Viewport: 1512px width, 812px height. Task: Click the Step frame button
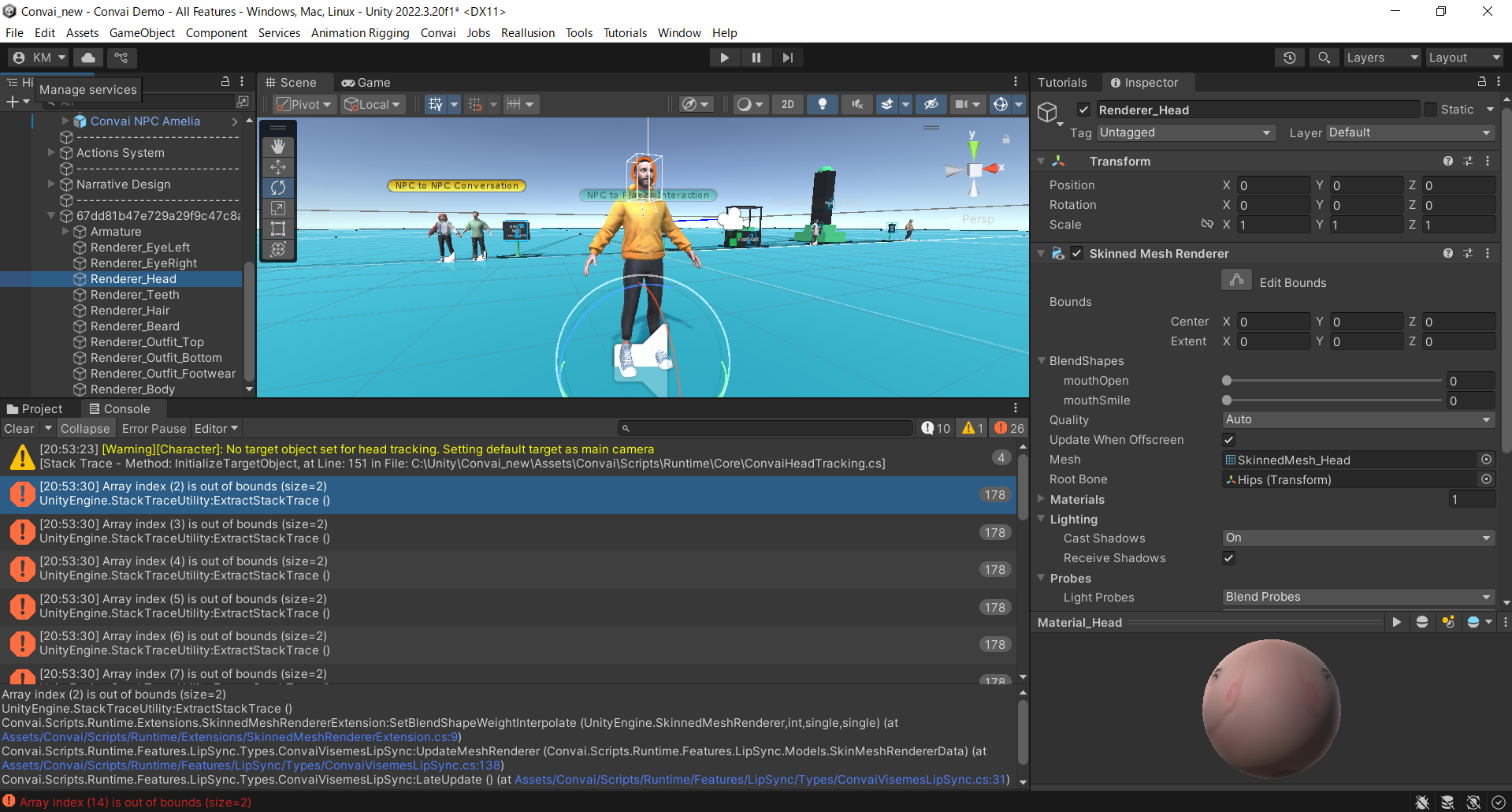click(x=788, y=58)
